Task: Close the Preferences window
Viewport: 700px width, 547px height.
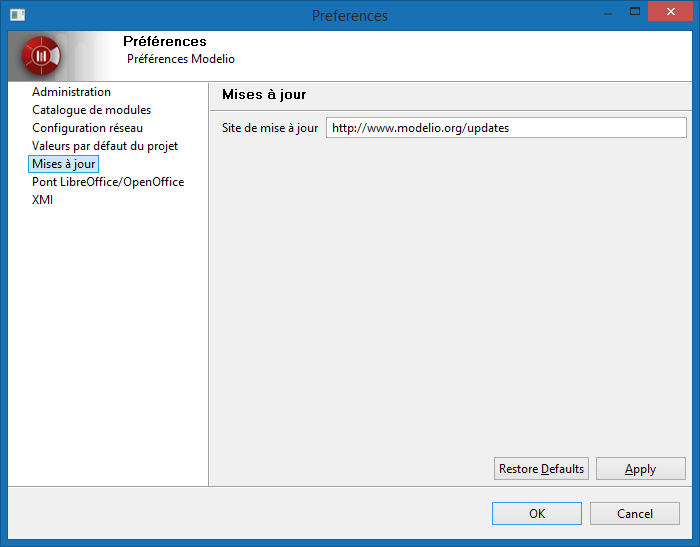Action: coord(670,12)
